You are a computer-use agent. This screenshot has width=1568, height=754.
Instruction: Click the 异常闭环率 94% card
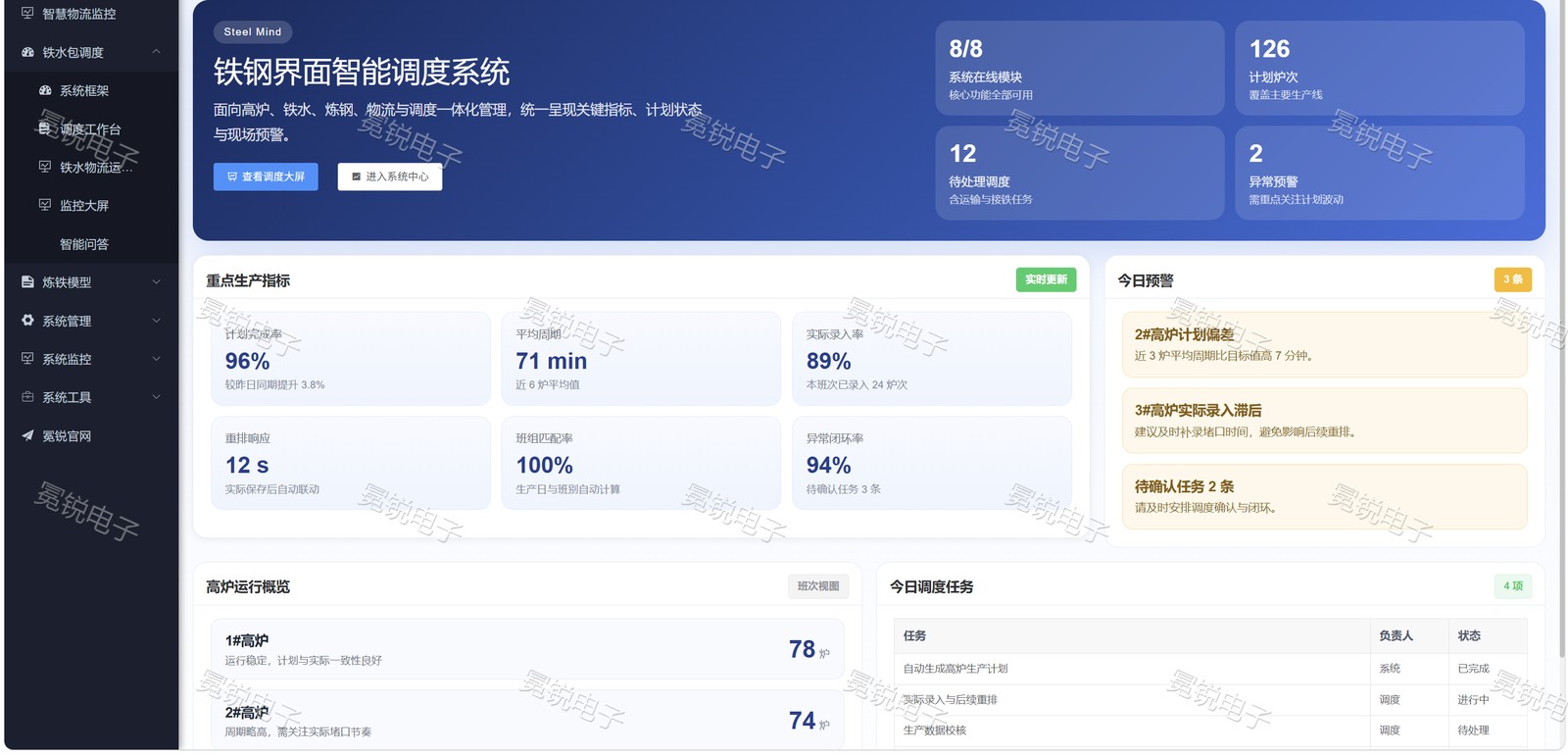pos(932,463)
